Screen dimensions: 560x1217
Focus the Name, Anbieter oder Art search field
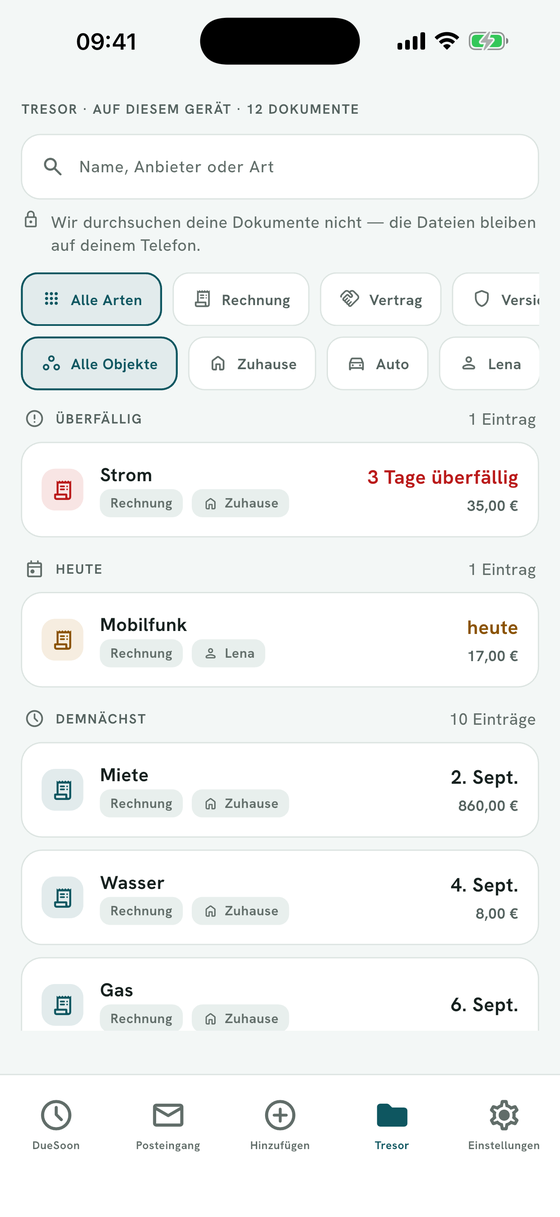(280, 167)
